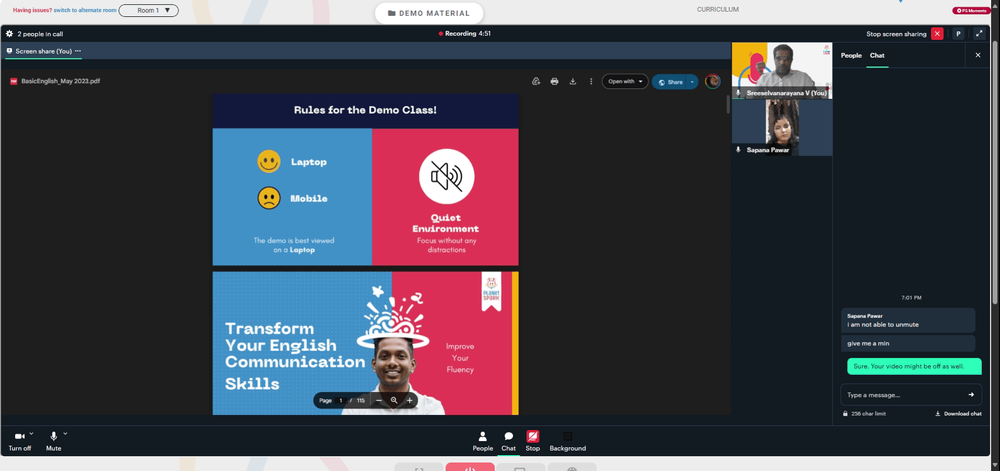1000x471 pixels.
Task: Click 'switch to alternate room' link
Action: [85, 10]
